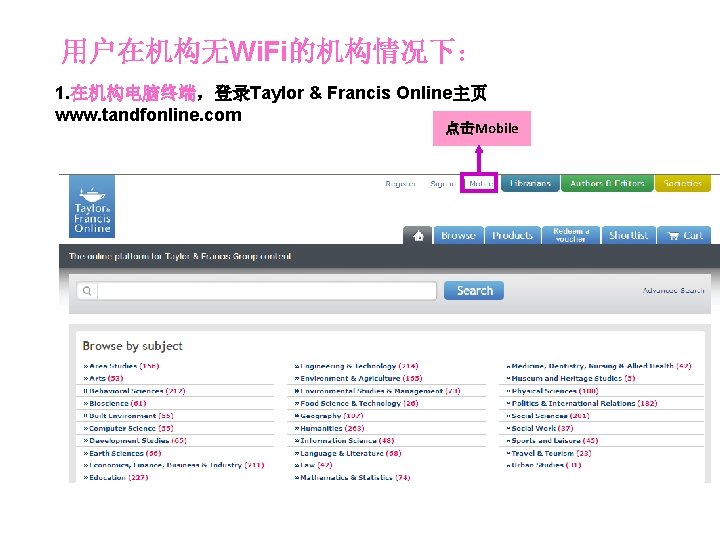The height and width of the screenshot is (540, 720).
Task: Browse Politics & International Relations subject
Action: click(x=582, y=403)
